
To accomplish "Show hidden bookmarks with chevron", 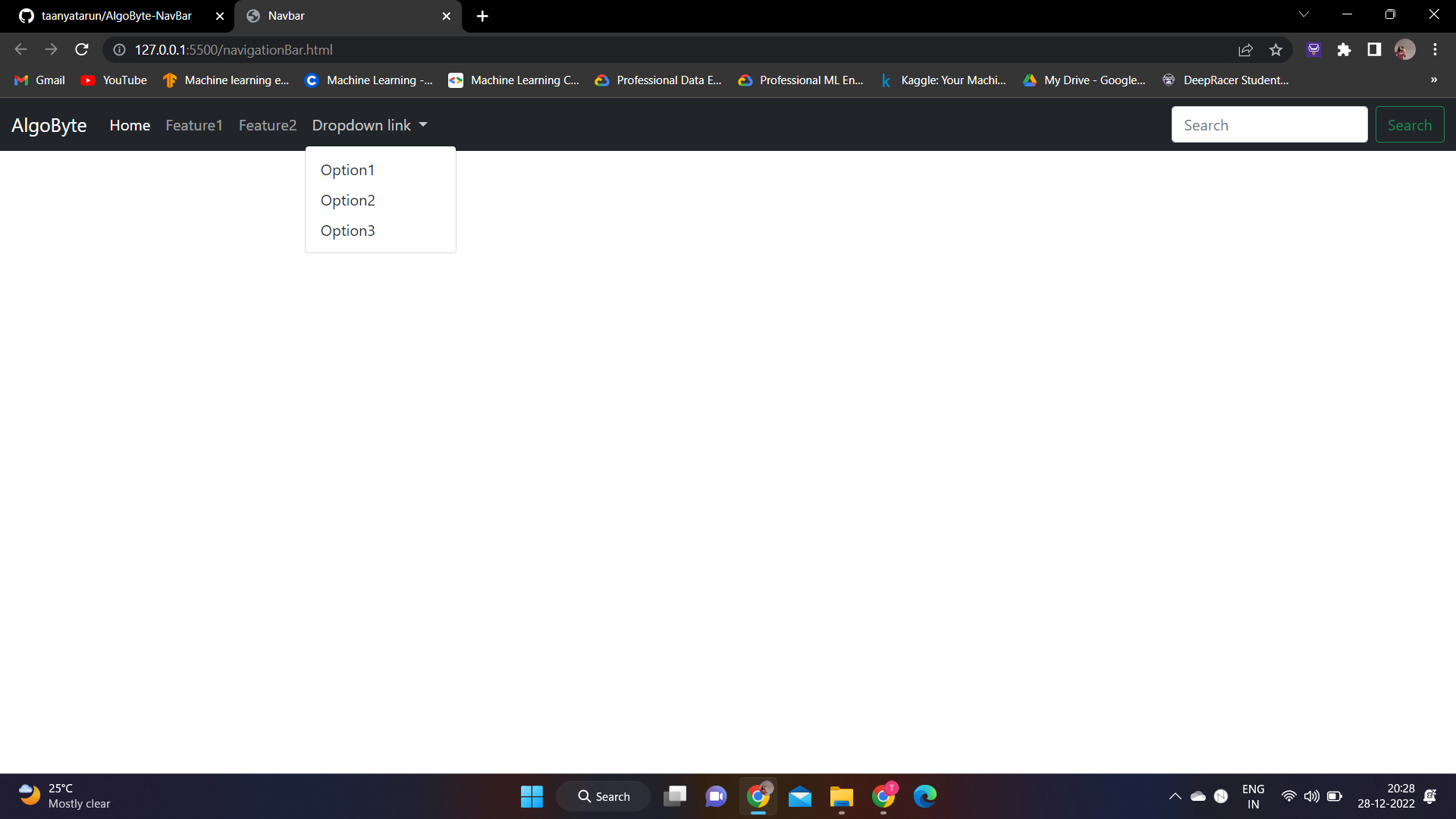I will click(1433, 80).
